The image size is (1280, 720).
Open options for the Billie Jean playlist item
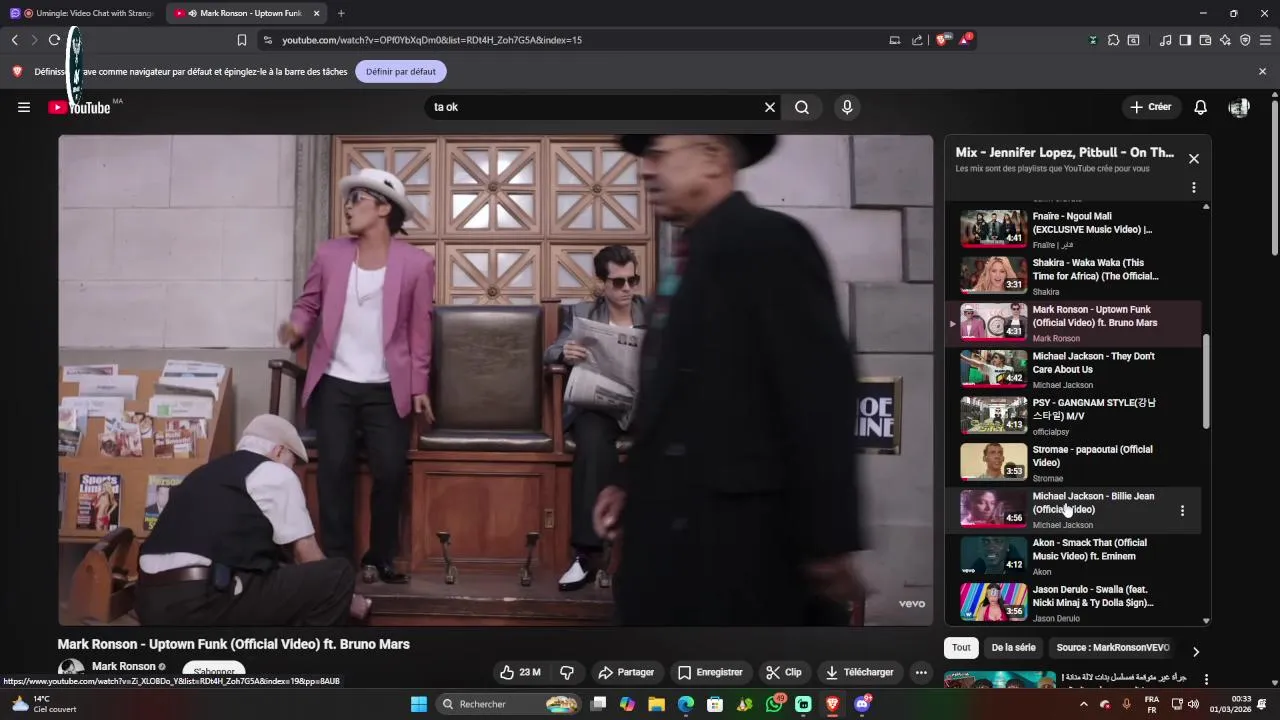point(1182,510)
